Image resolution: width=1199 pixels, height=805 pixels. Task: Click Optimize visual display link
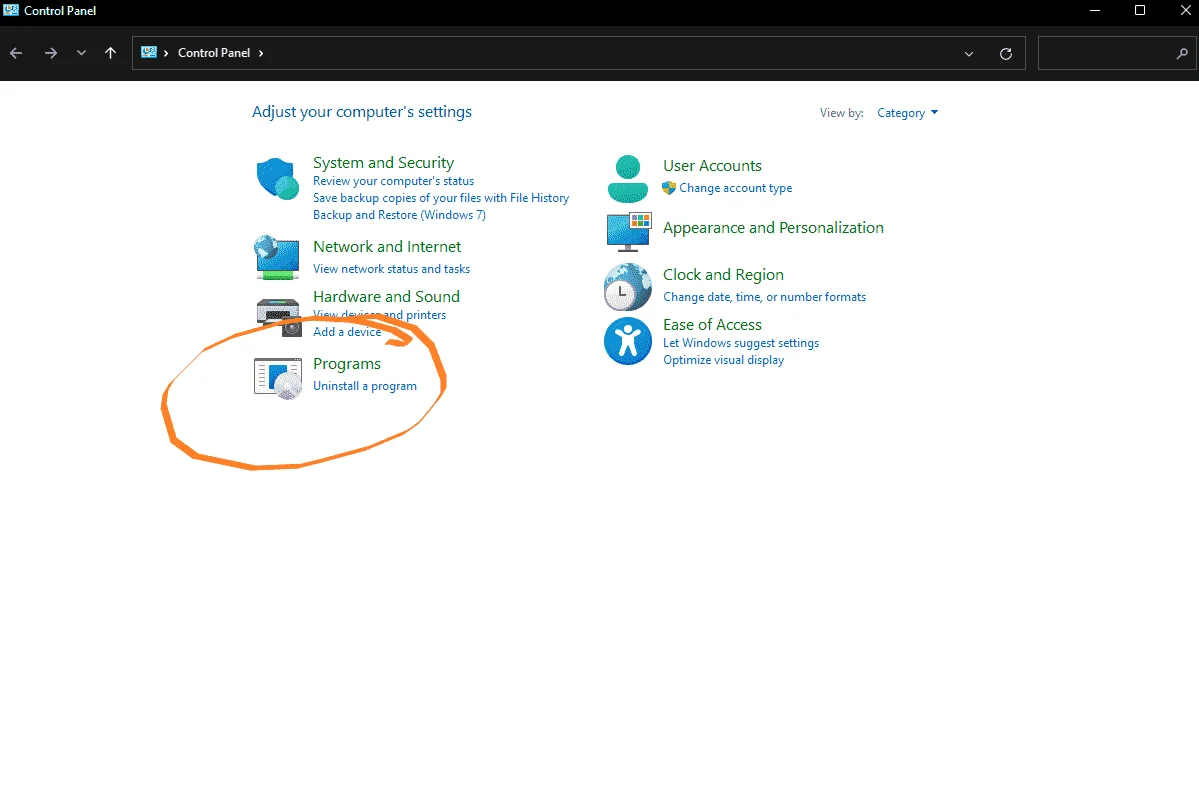pyautogui.click(x=723, y=360)
